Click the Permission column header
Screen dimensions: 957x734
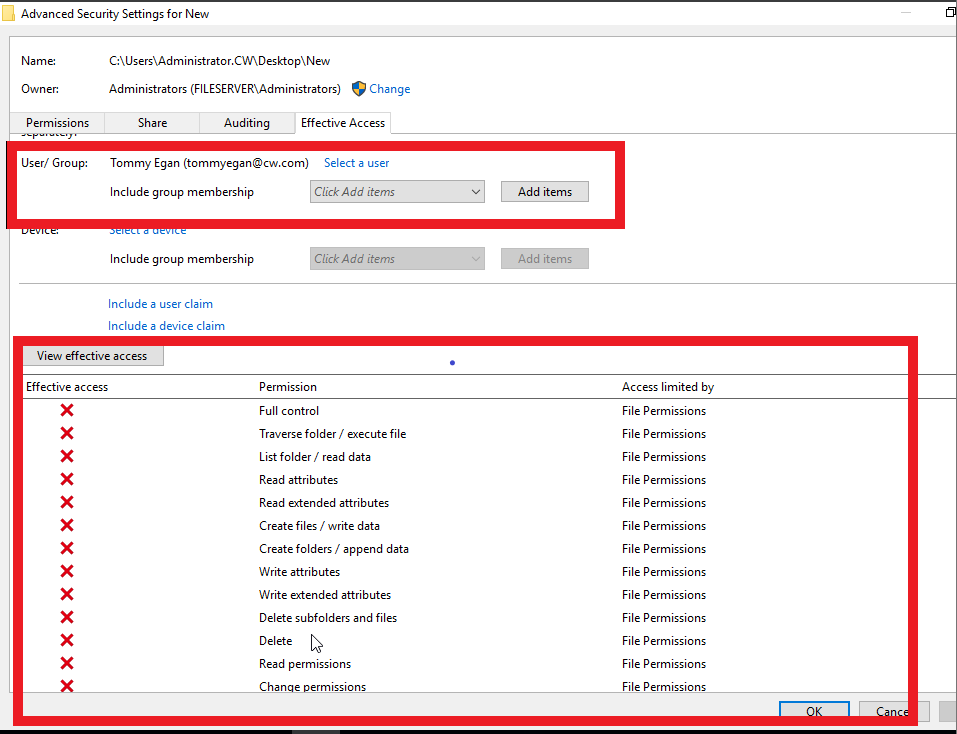(288, 387)
